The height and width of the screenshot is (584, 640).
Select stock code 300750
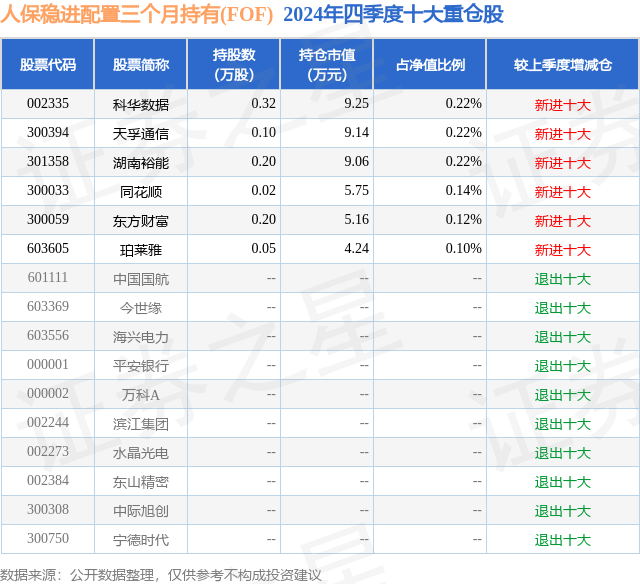pyautogui.click(x=48, y=538)
